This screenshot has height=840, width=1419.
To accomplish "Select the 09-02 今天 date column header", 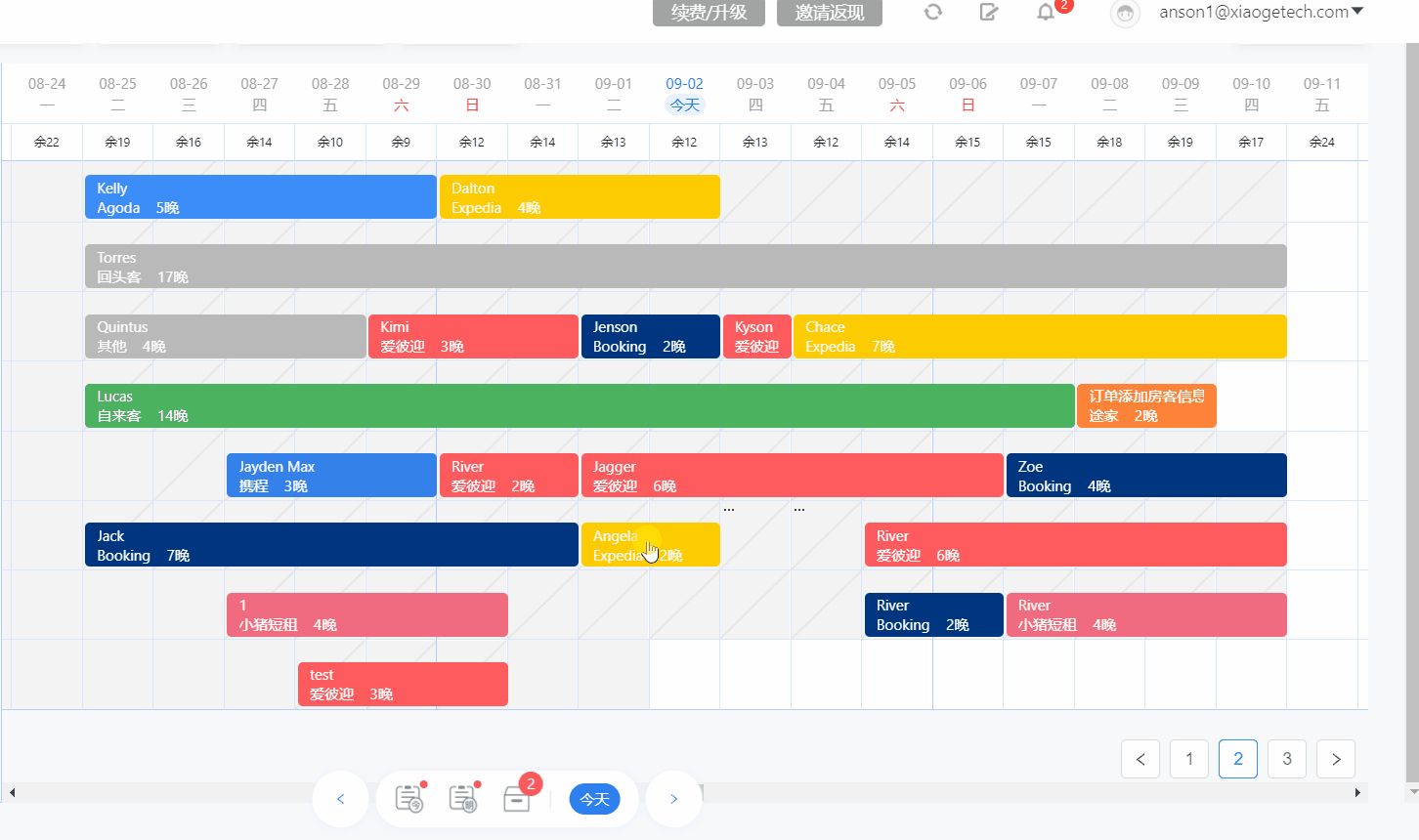I will [x=684, y=95].
